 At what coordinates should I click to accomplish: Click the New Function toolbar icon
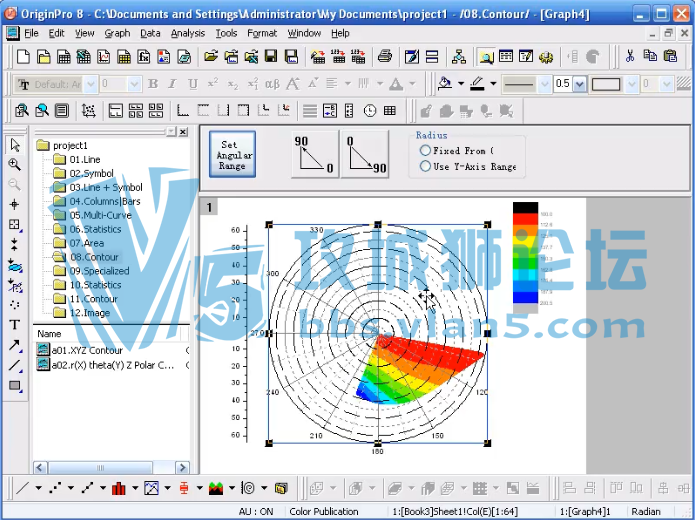tap(144, 57)
